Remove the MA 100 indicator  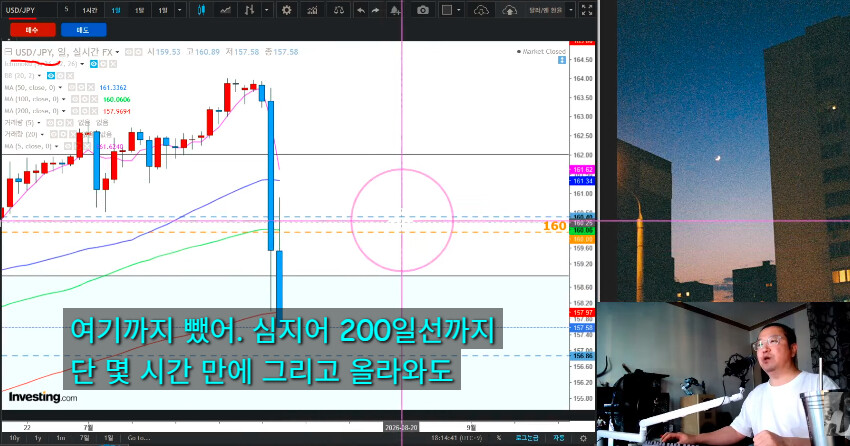click(93, 99)
